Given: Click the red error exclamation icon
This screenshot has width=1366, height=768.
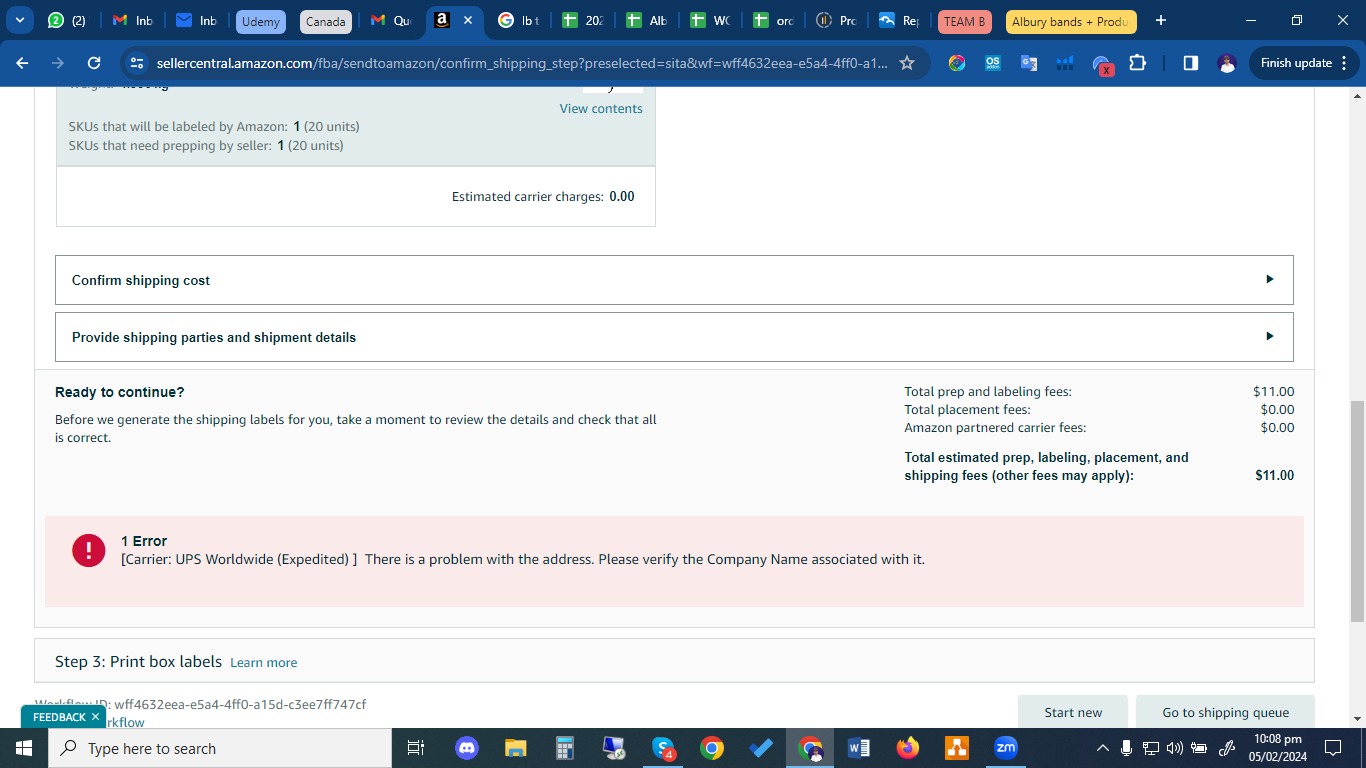Looking at the screenshot, I should point(89,550).
